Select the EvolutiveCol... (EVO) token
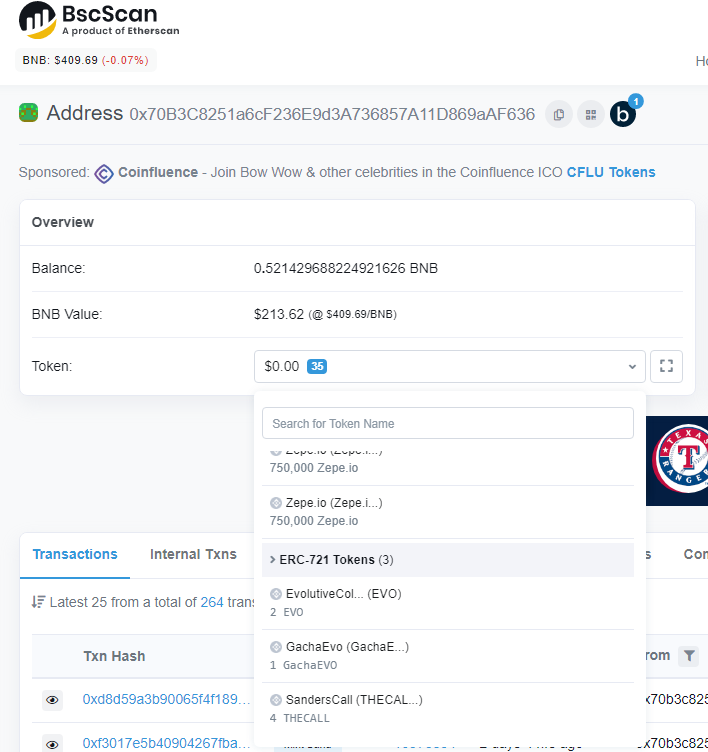708x752 pixels. pyautogui.click(x=448, y=603)
